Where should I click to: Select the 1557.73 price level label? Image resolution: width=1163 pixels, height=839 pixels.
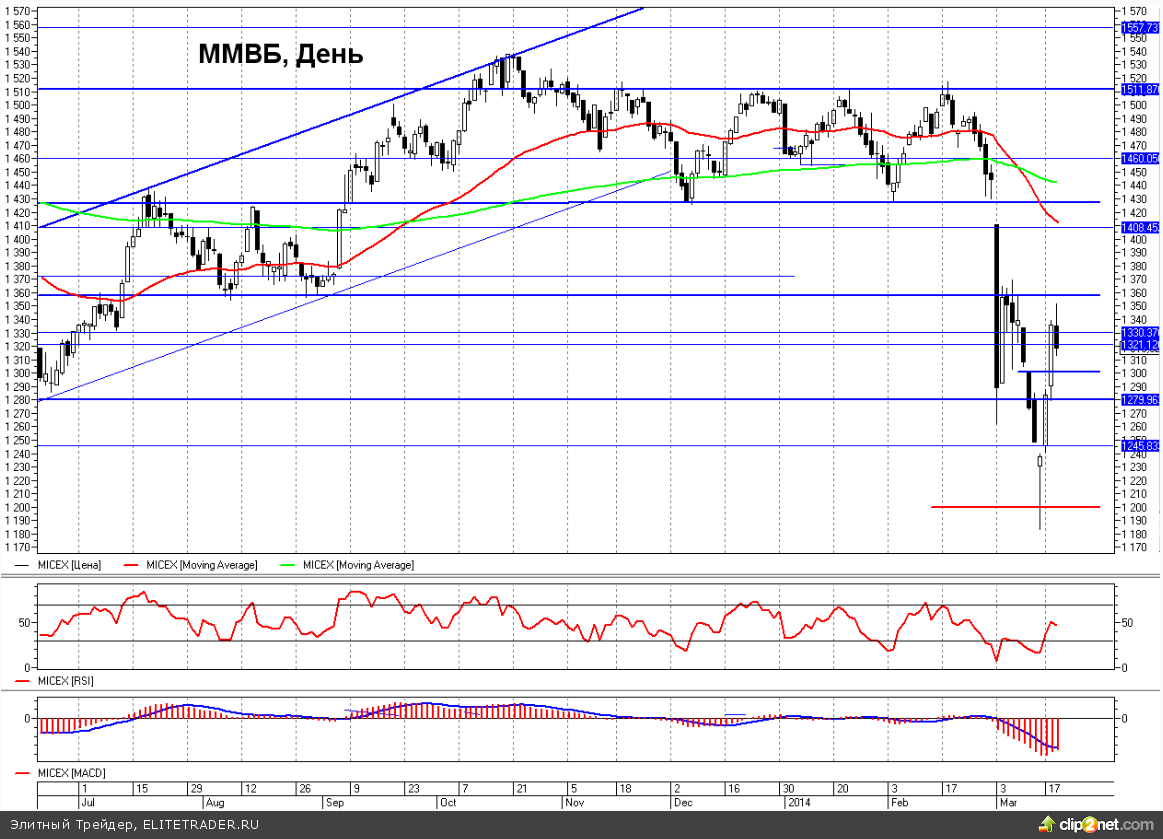click(1140, 28)
